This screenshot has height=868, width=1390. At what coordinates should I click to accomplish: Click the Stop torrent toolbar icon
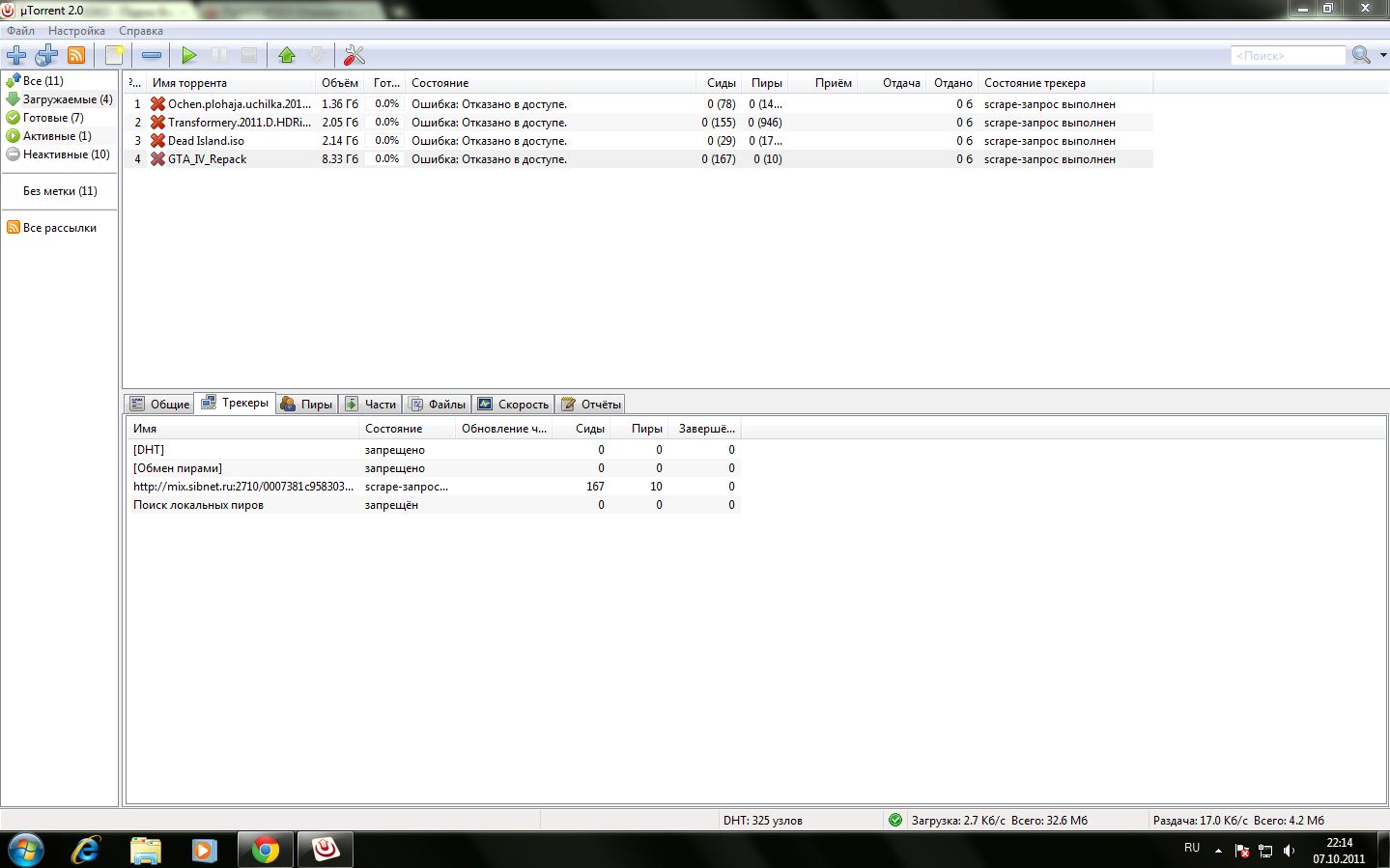(x=249, y=55)
